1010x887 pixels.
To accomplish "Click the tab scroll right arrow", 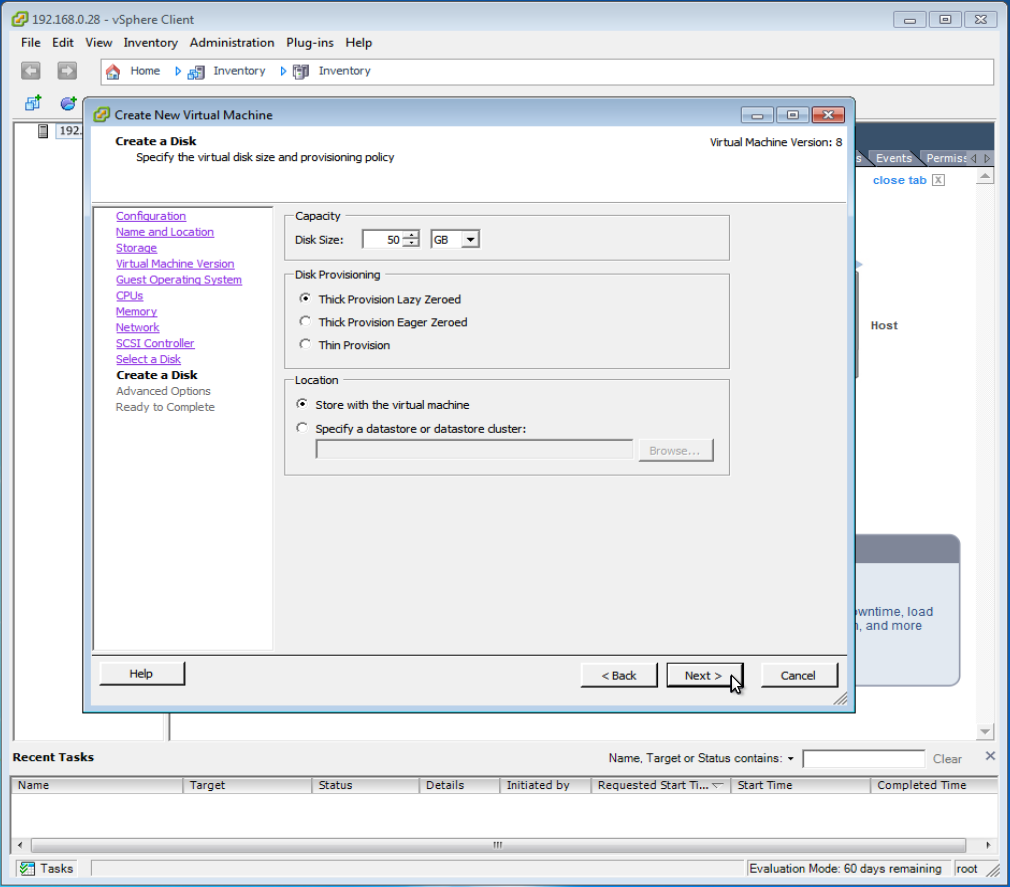I will [x=987, y=158].
